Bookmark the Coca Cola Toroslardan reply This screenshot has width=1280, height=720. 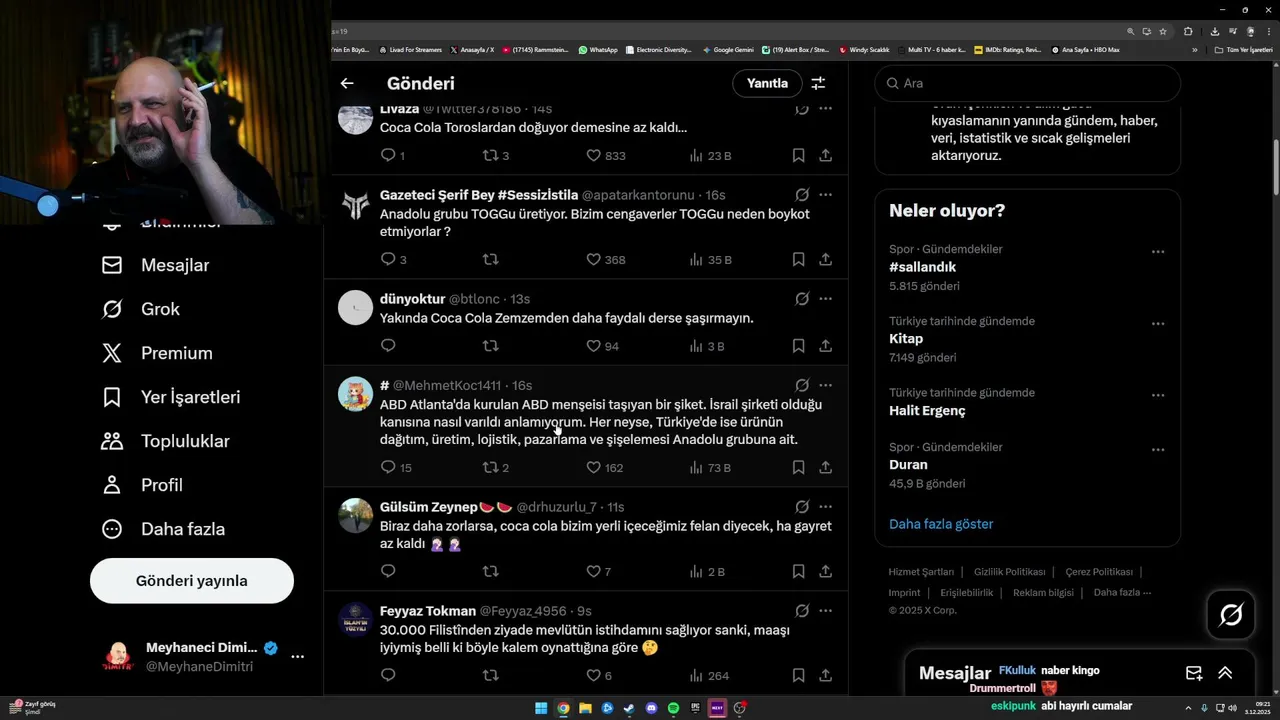point(798,156)
